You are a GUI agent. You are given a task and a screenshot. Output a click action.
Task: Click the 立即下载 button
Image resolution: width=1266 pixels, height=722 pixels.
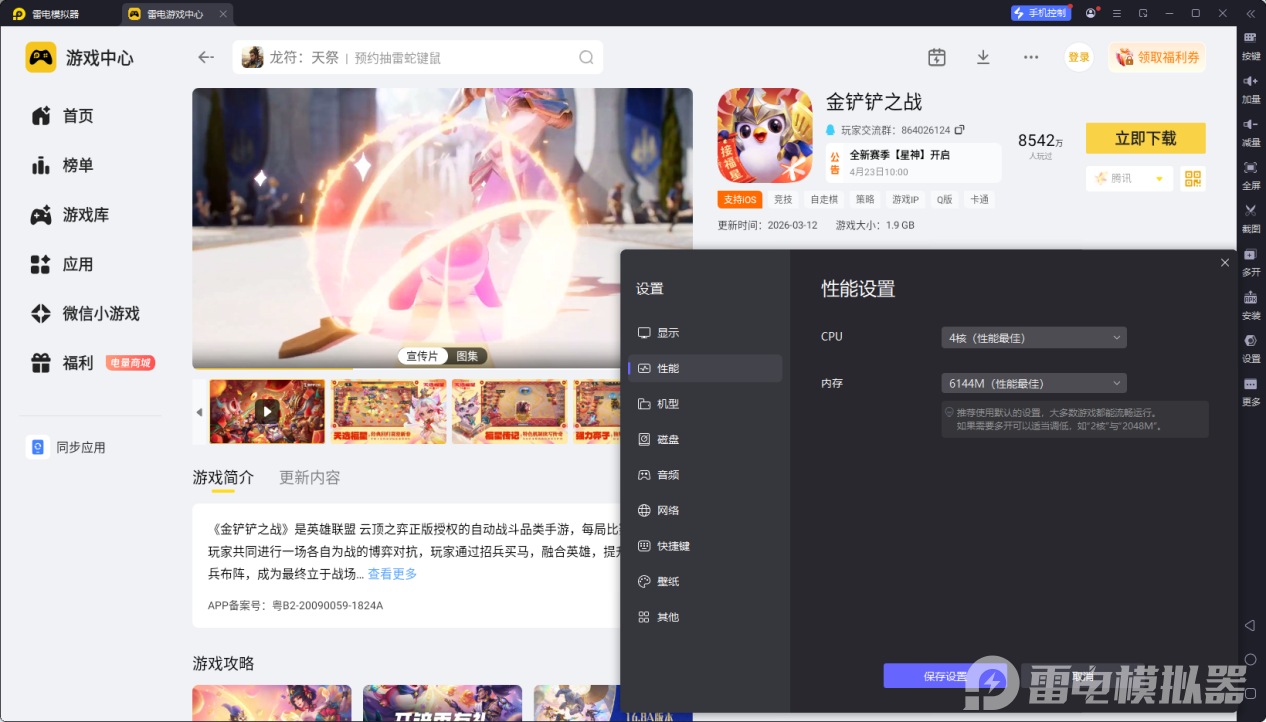pos(1146,138)
